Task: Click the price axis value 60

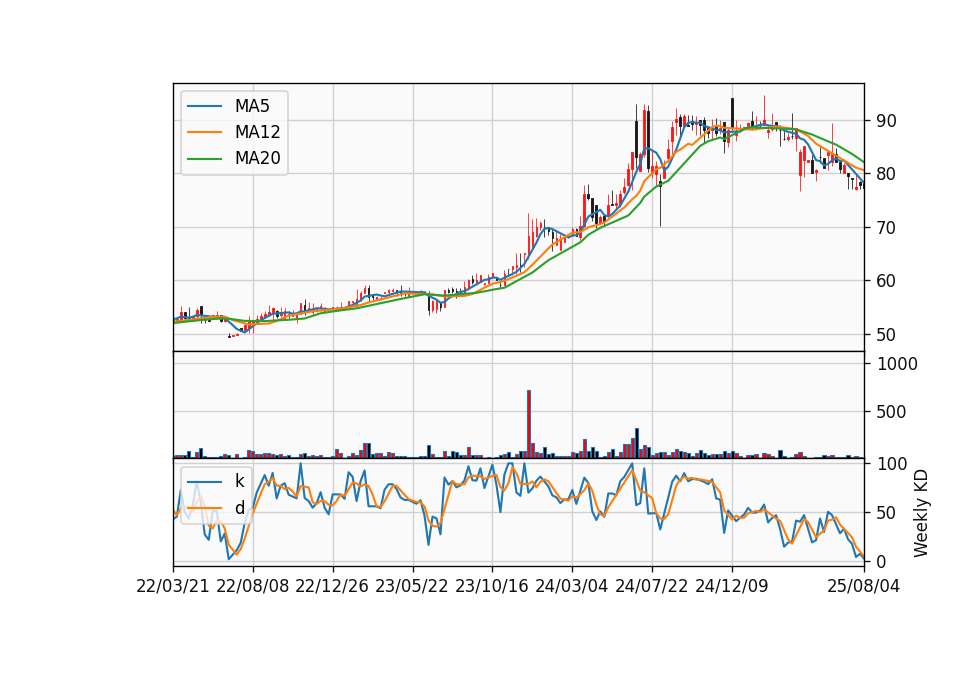Action: pos(887,281)
